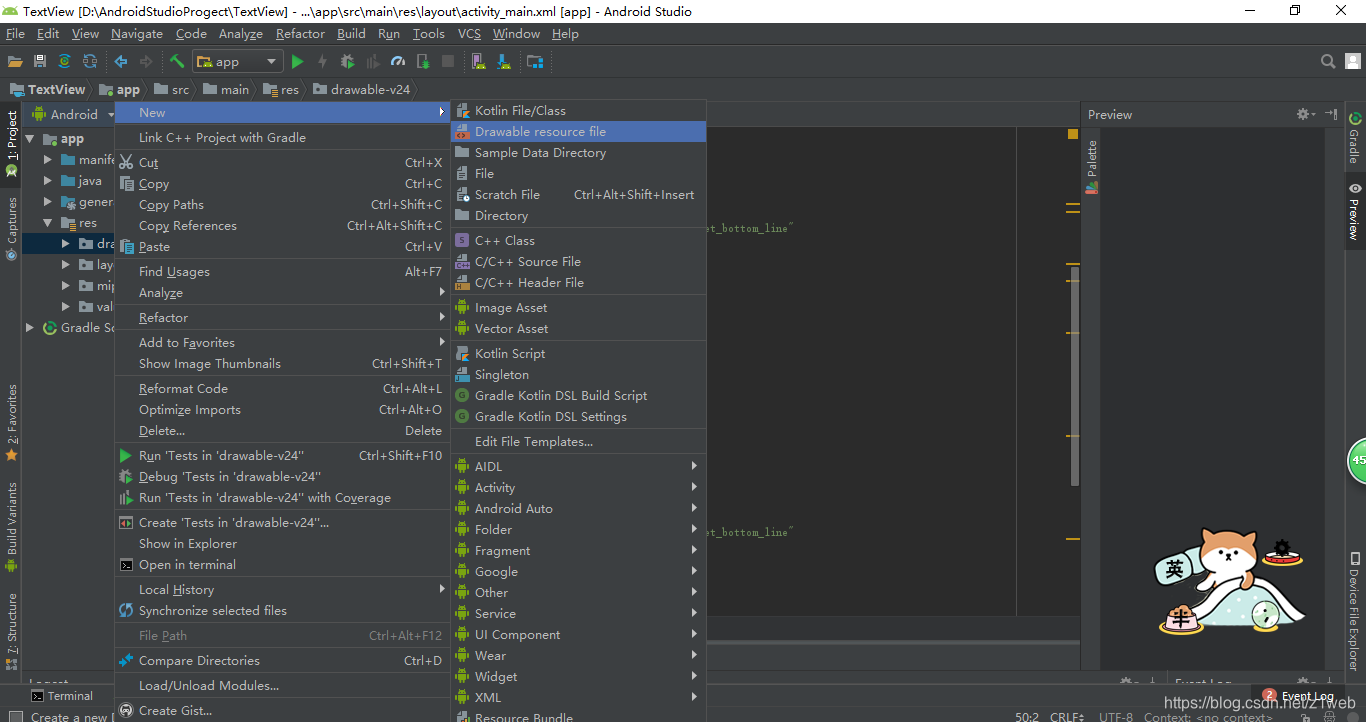
Task: Select Drawable resource file
Action: [579, 132]
